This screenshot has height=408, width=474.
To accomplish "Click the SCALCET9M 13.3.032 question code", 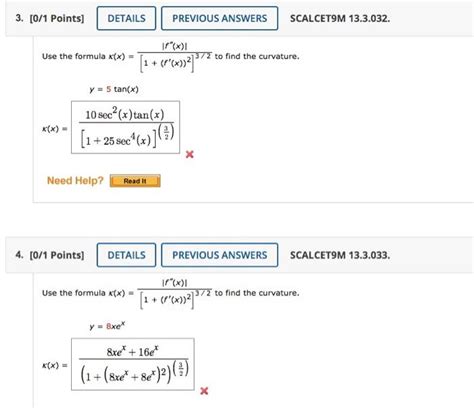I will [x=340, y=18].
